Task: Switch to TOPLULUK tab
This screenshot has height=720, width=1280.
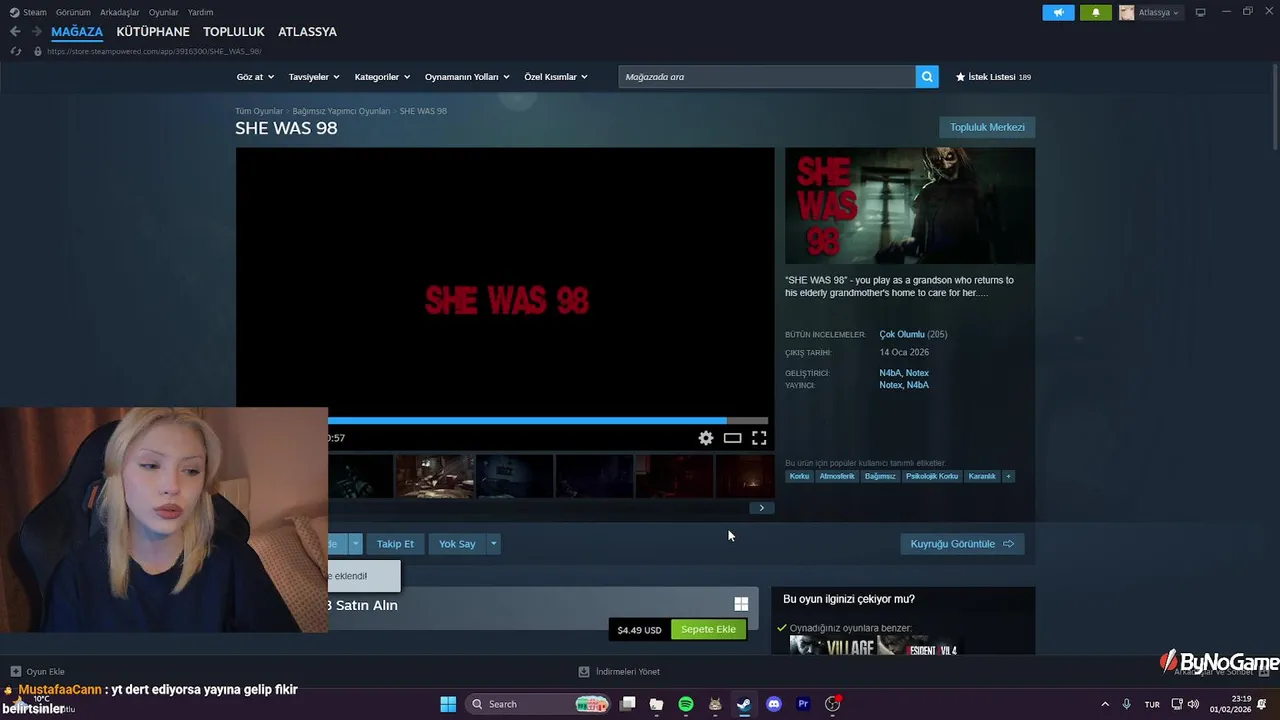Action: (234, 32)
